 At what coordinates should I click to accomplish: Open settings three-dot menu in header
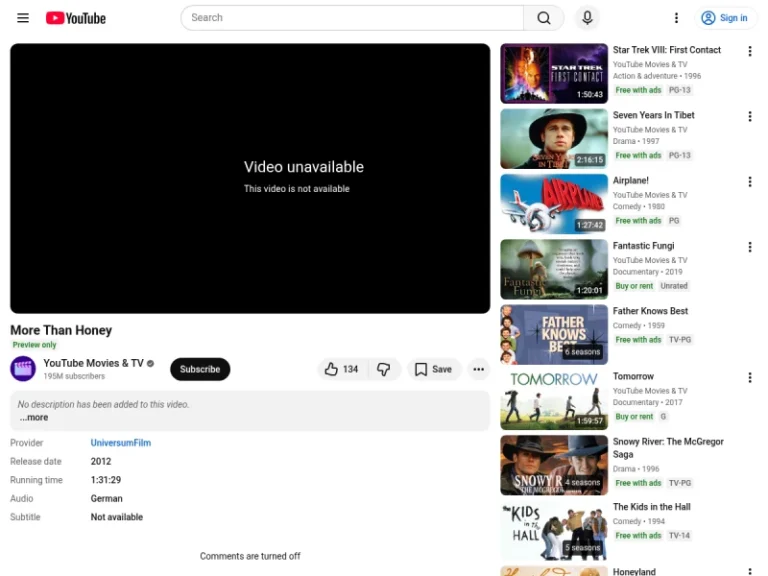click(676, 18)
